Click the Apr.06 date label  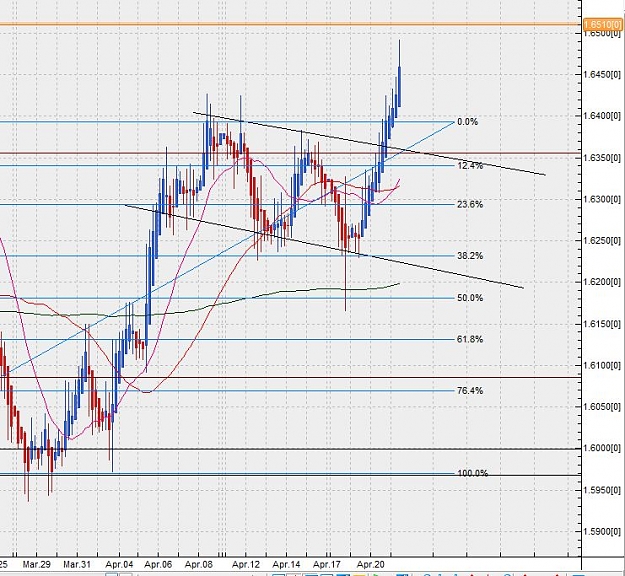[x=158, y=564]
